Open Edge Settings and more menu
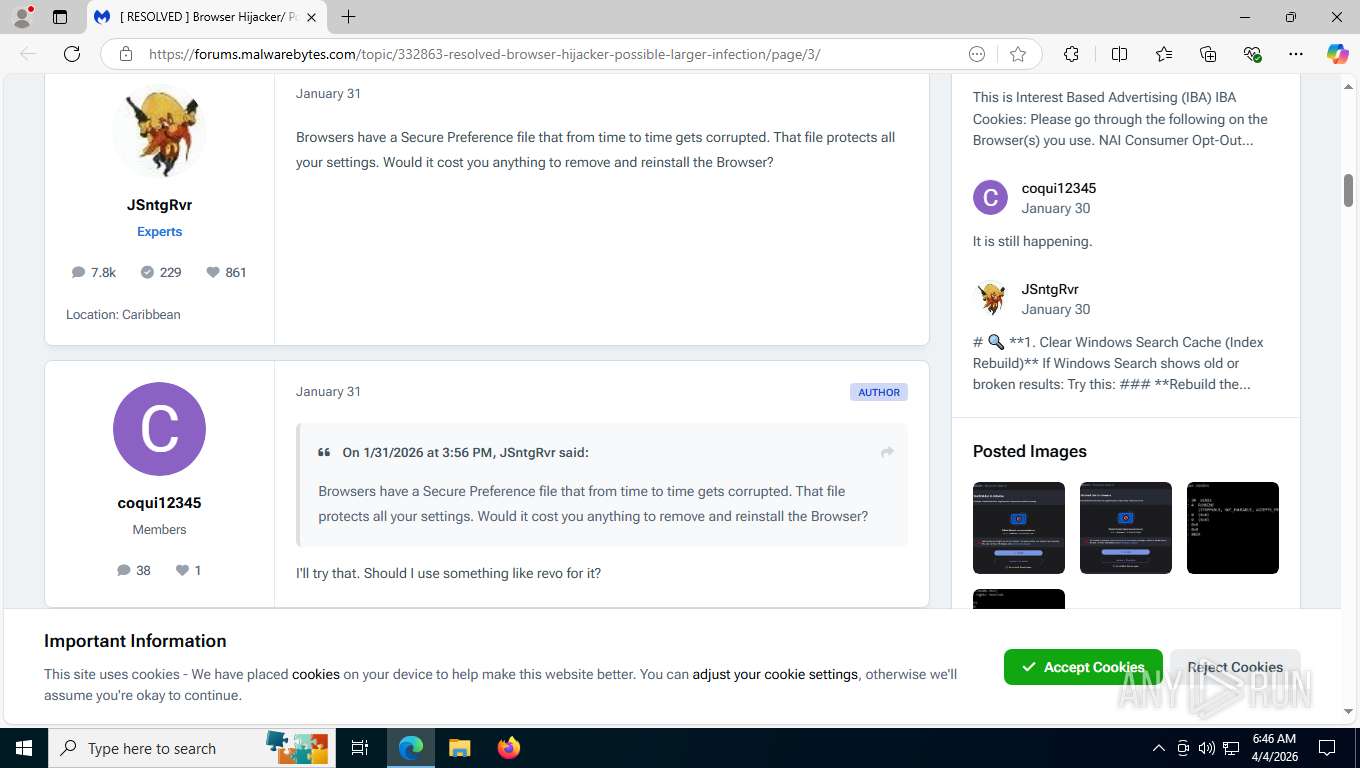 coord(1296,54)
